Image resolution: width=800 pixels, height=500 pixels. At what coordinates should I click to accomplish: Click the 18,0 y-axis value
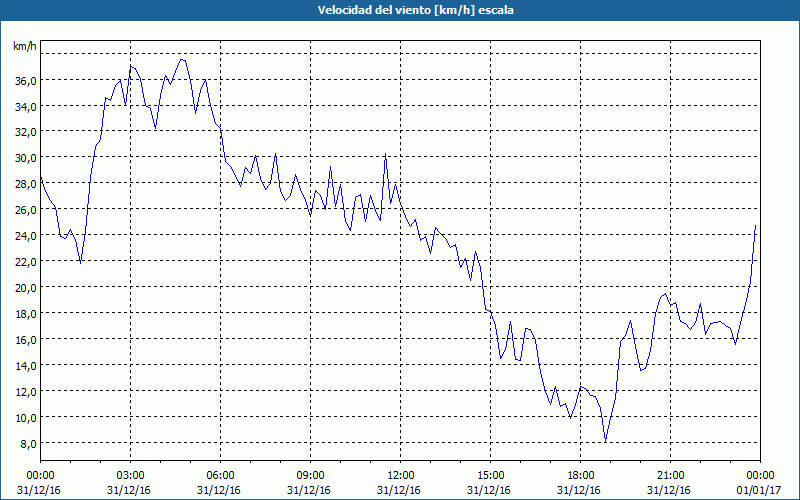tap(26, 314)
